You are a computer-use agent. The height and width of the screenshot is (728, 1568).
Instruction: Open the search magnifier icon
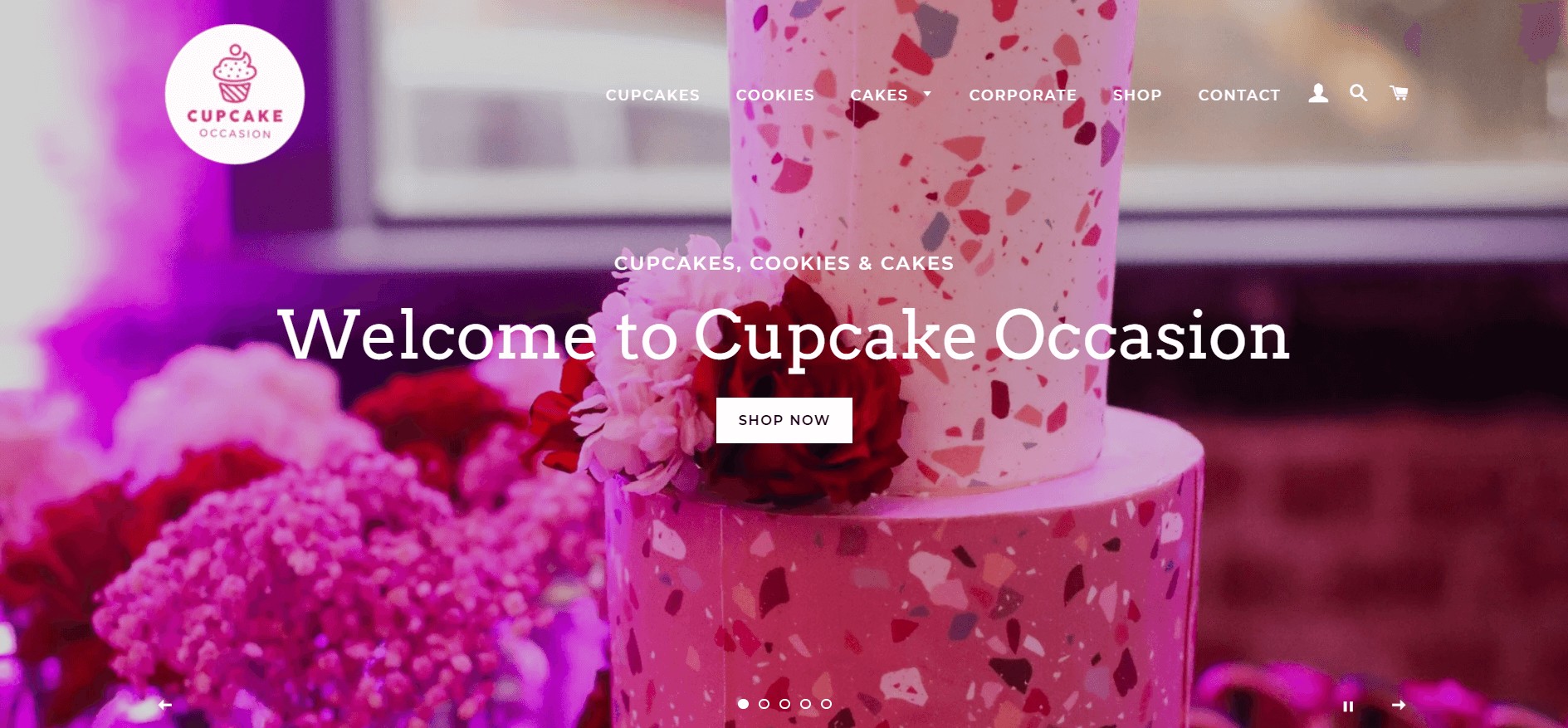pyautogui.click(x=1358, y=93)
